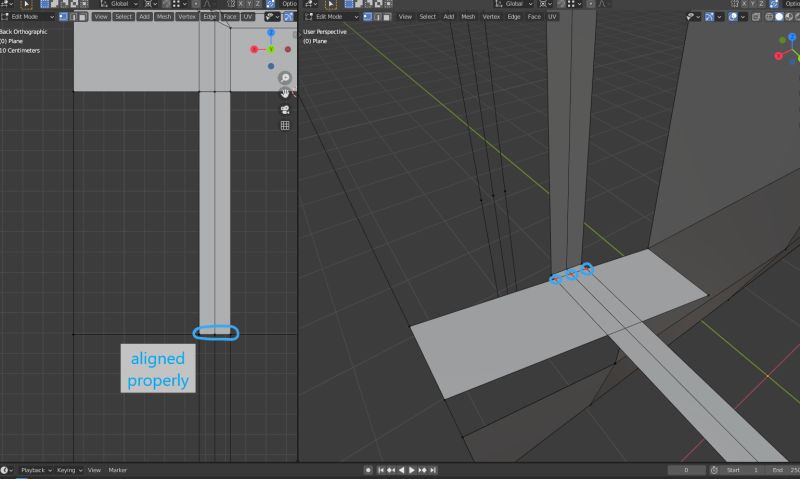Open Playback dropdown in timeline

(x=36, y=470)
